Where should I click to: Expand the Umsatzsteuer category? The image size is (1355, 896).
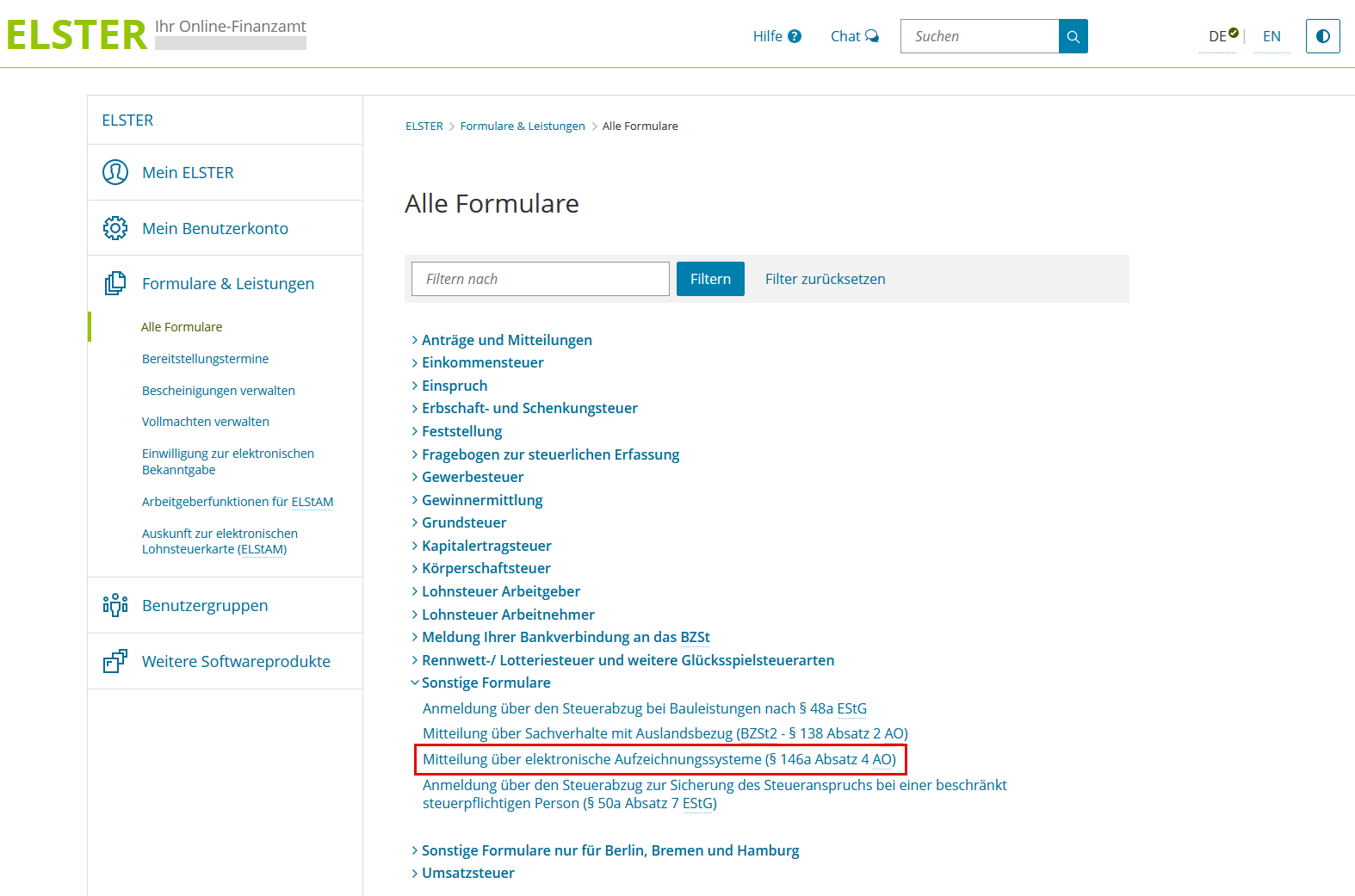point(467,873)
